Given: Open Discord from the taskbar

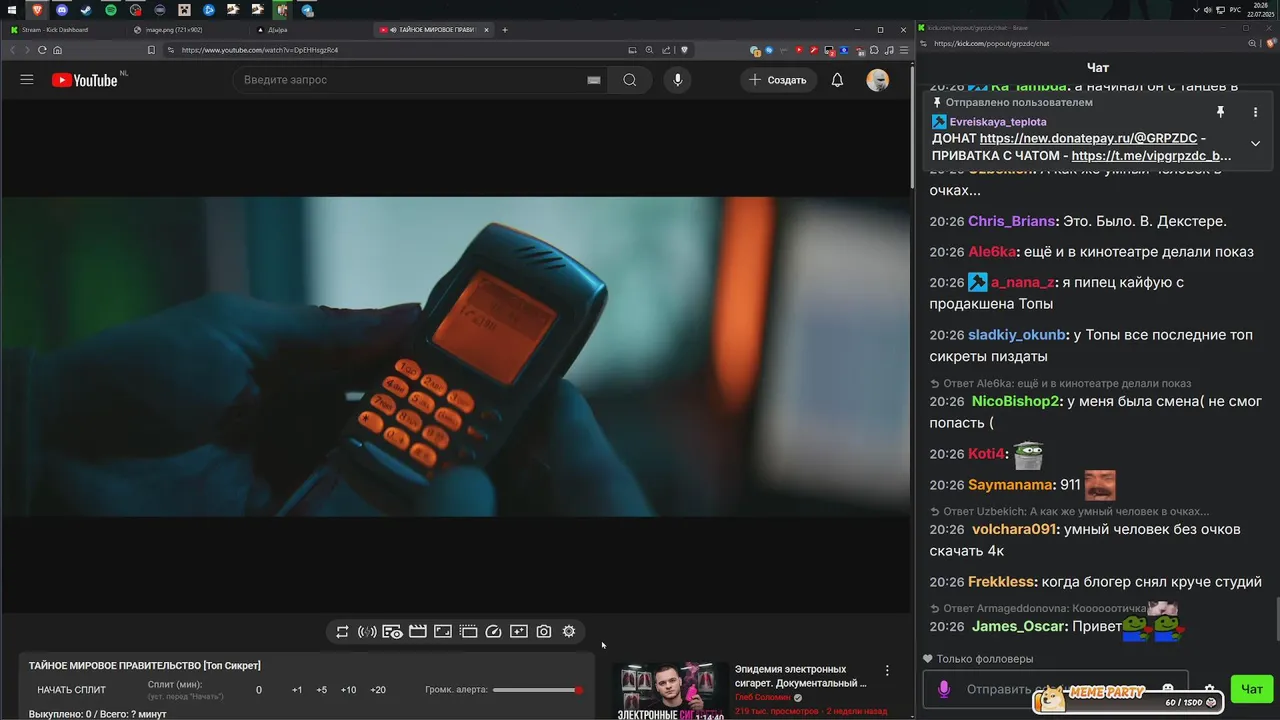Looking at the screenshot, I should coord(62,10).
